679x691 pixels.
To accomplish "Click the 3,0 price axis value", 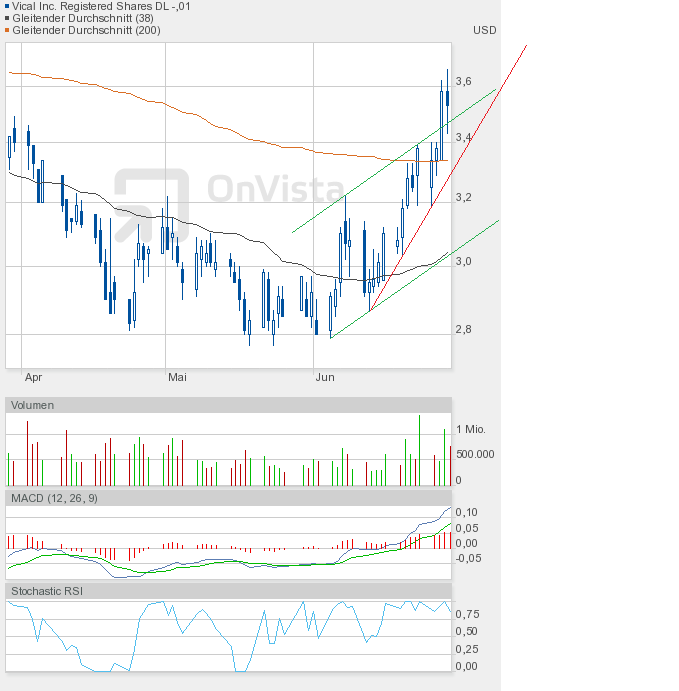I will point(464,261).
